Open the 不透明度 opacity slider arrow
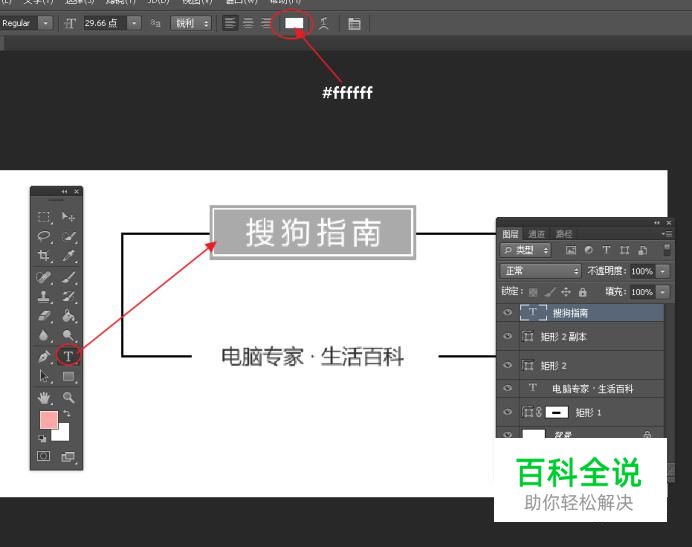Image resolution: width=692 pixels, height=547 pixels. tap(662, 271)
